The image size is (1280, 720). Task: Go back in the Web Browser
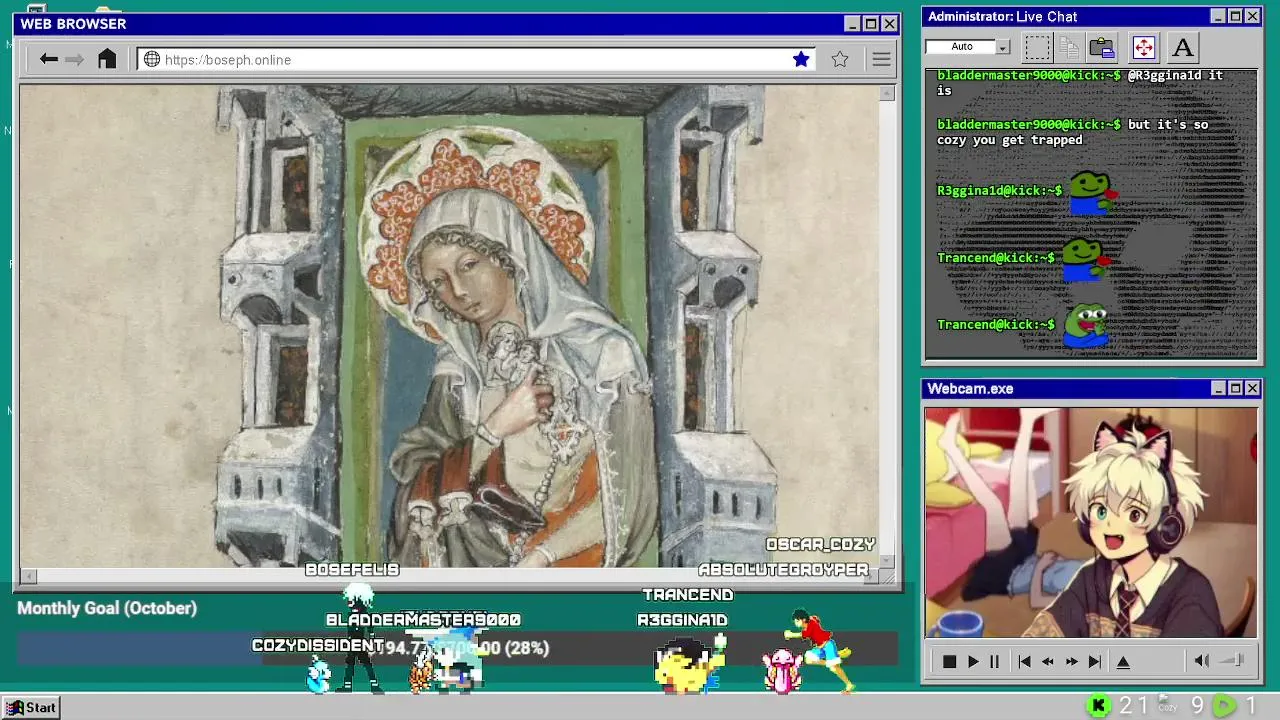(48, 60)
